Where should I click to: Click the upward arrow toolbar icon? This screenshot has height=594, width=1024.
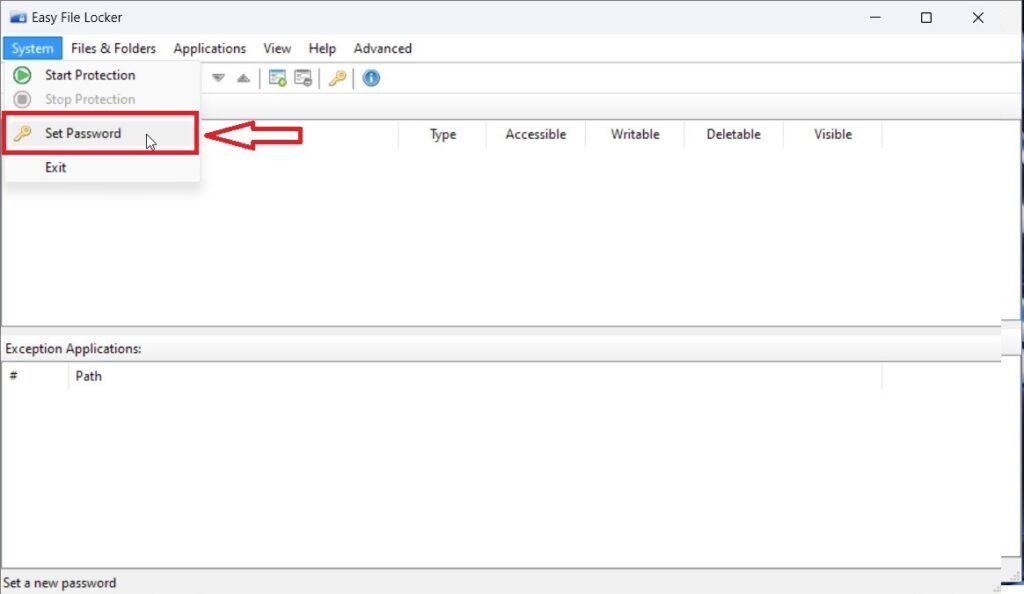click(243, 78)
